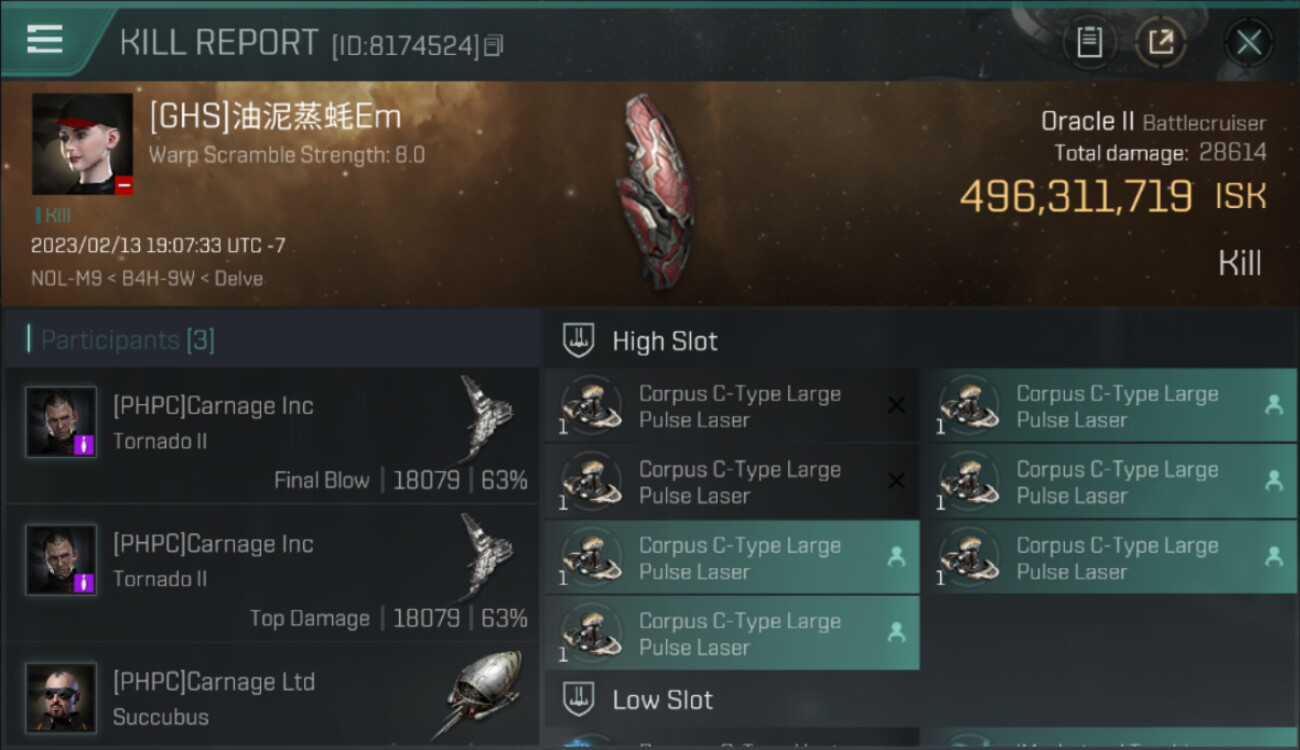Click person icon on top-right column Pulse Laser
1300x750 pixels.
(1273, 405)
